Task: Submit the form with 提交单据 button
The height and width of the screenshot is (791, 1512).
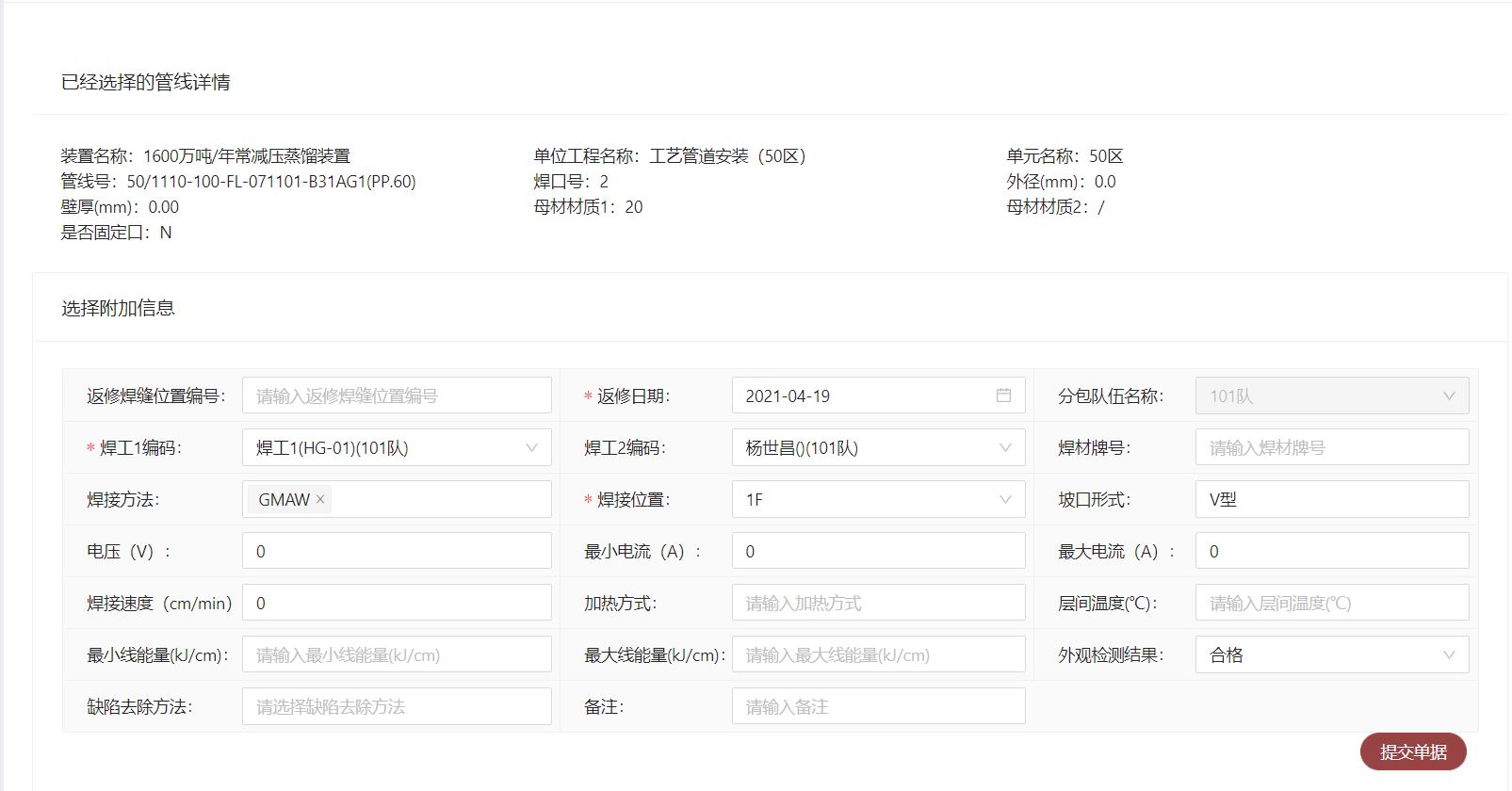Action: 1413,751
